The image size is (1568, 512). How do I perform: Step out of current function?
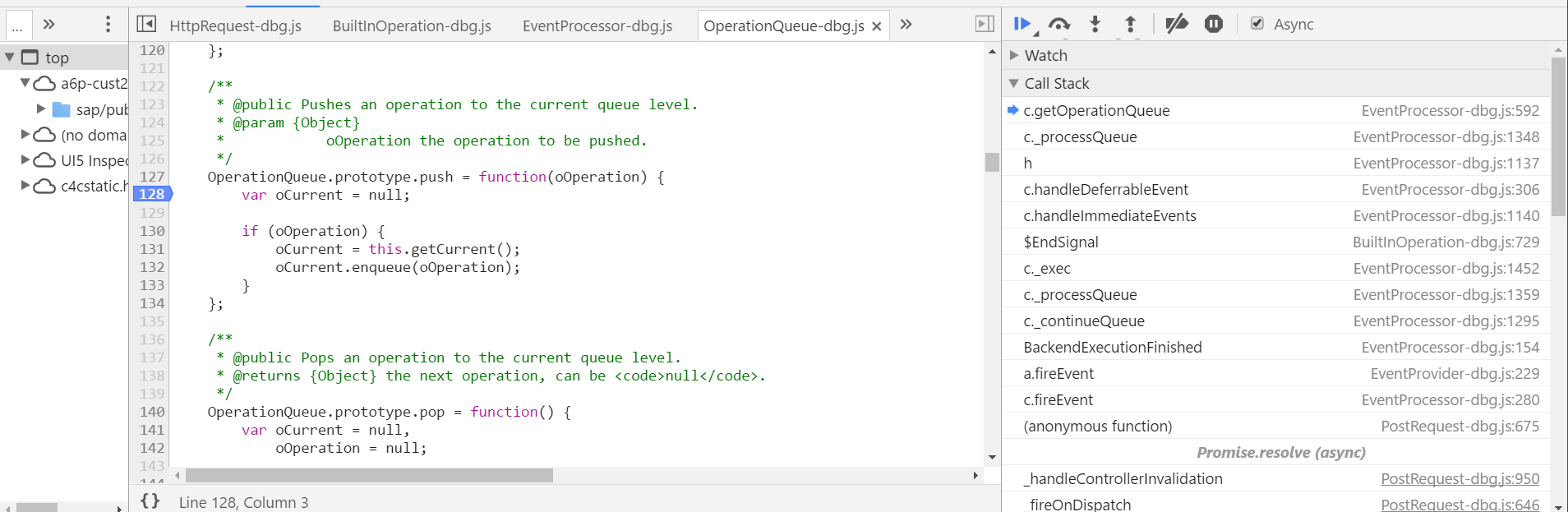click(1130, 25)
